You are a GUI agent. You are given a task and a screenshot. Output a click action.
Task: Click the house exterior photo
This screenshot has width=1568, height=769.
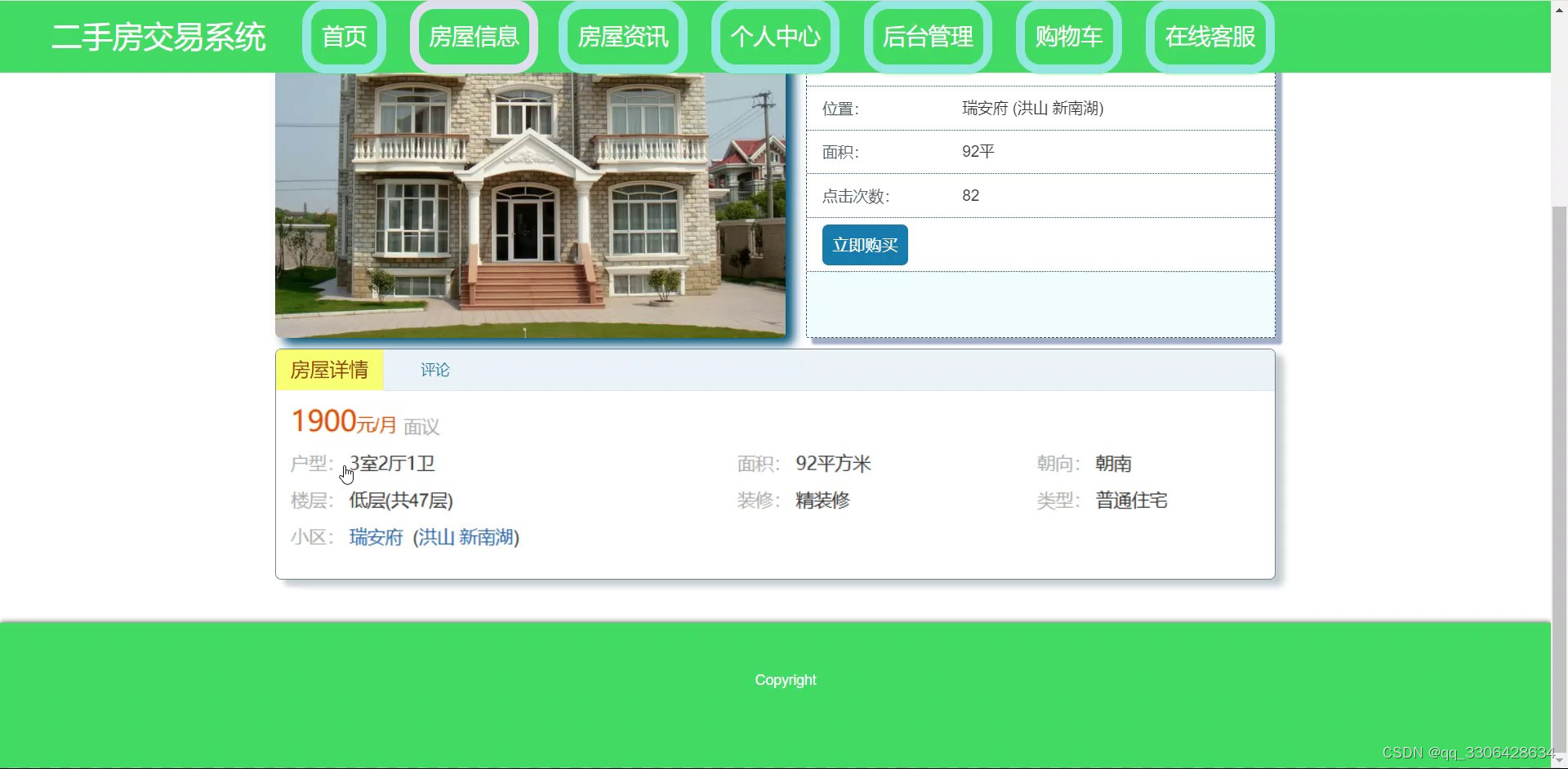530,204
